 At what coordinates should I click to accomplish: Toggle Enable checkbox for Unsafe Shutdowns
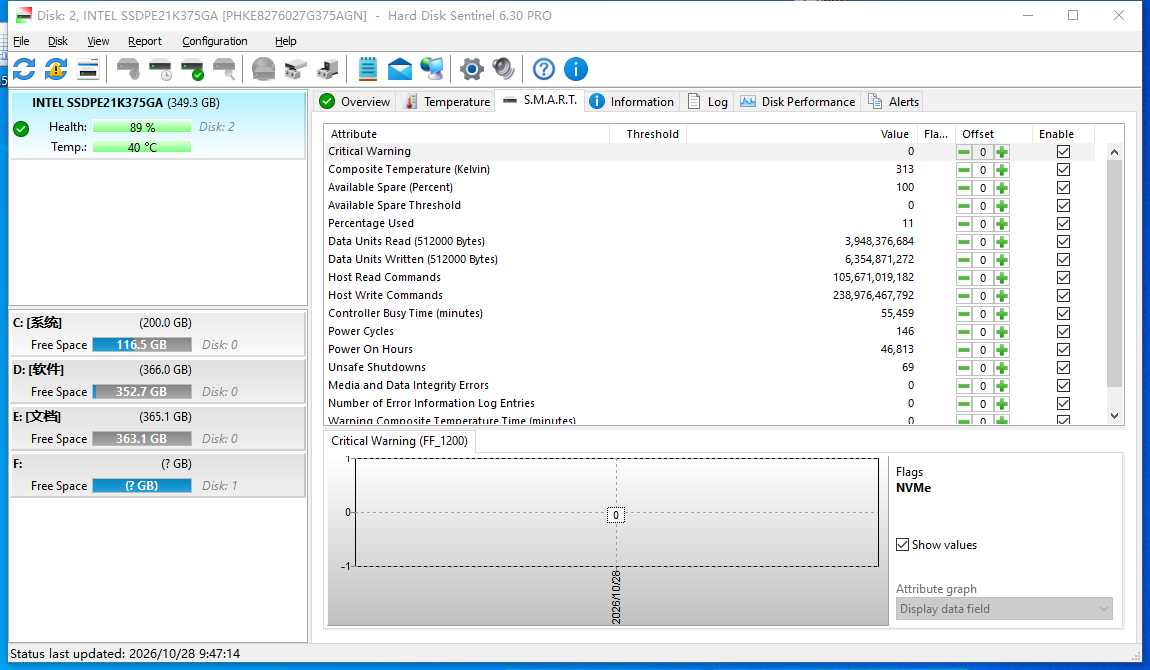pos(1063,367)
